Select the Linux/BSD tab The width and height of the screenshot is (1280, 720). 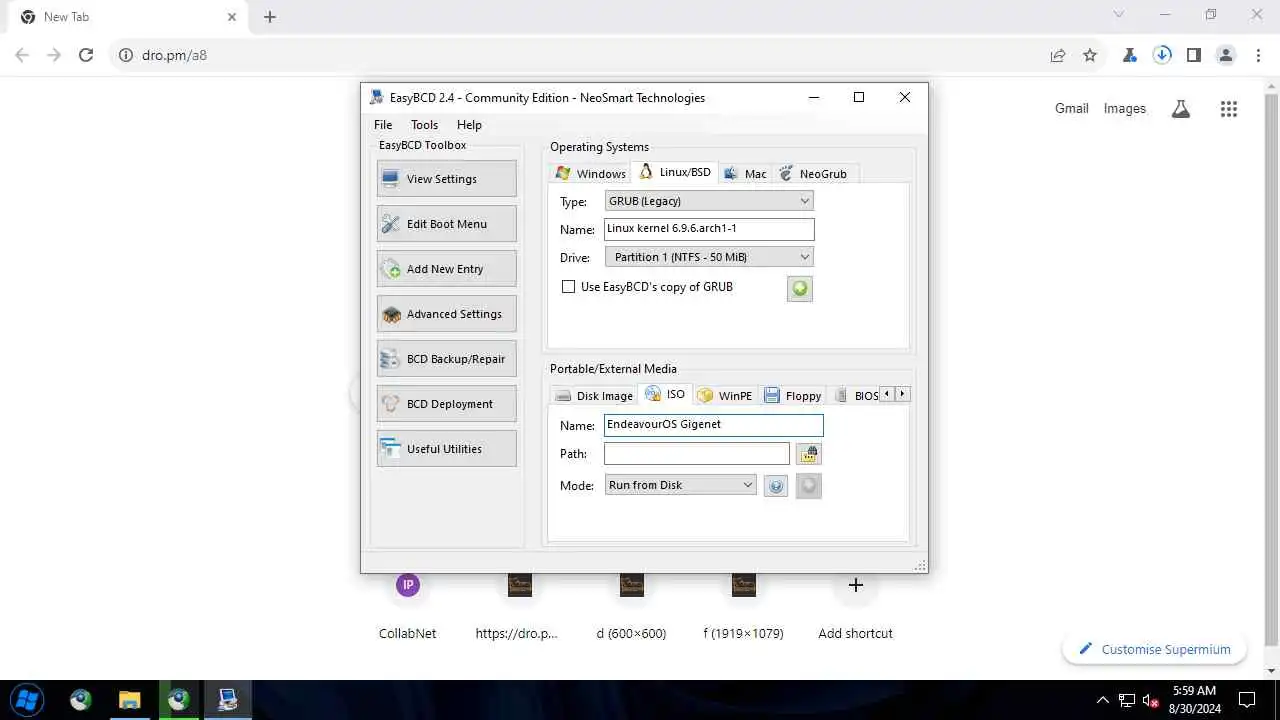point(676,172)
